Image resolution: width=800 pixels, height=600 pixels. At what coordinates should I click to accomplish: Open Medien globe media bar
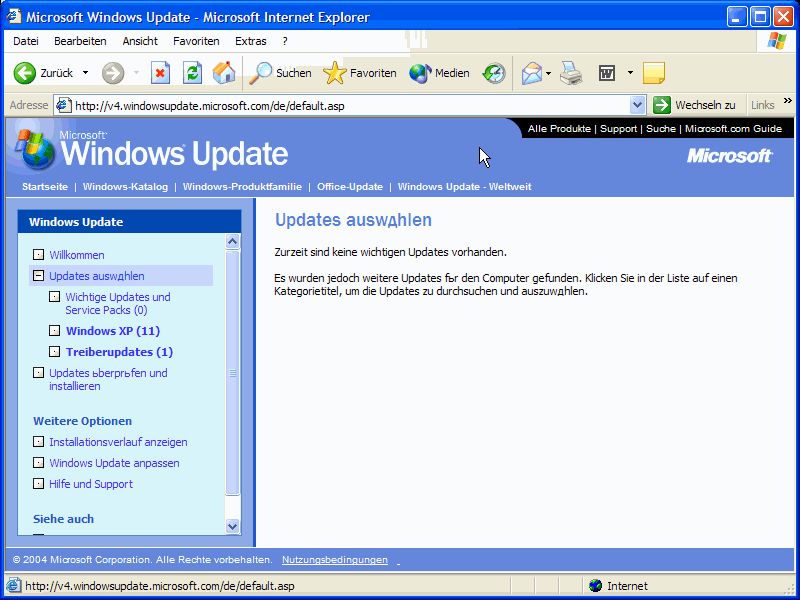point(420,73)
